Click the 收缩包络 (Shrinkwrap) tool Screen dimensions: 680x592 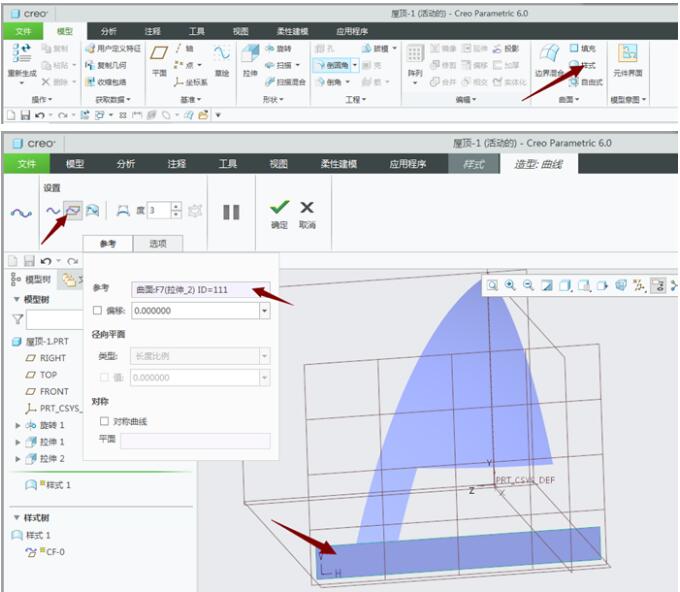[x=106, y=82]
